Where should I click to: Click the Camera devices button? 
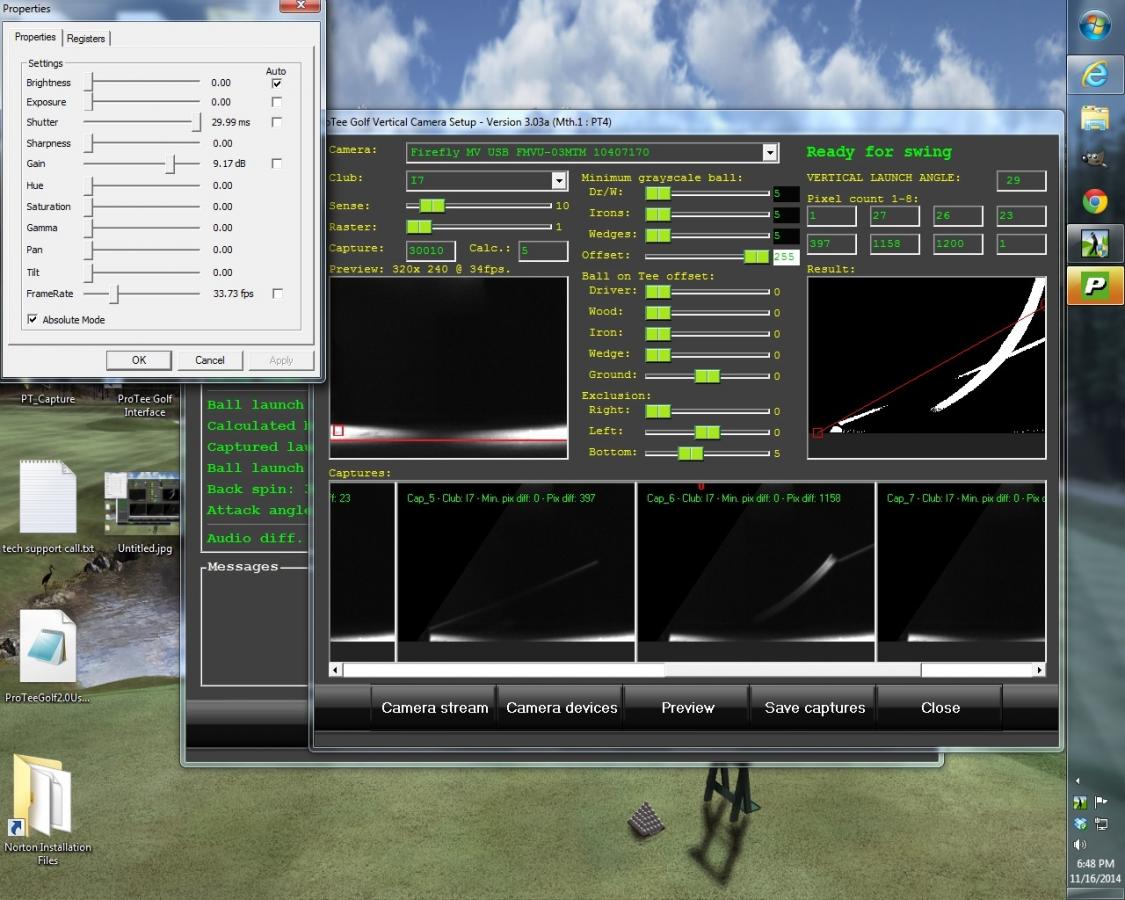[x=562, y=708]
